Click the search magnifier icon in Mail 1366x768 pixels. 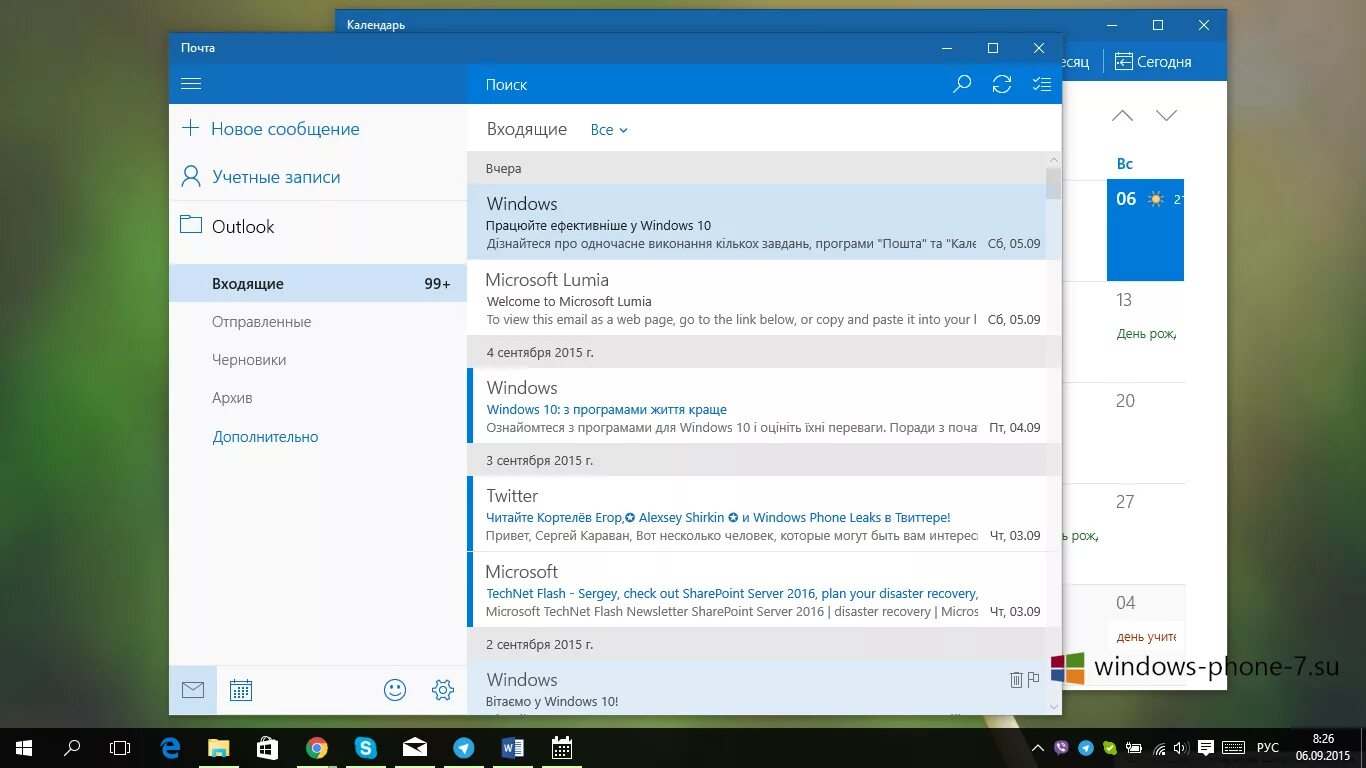(962, 84)
